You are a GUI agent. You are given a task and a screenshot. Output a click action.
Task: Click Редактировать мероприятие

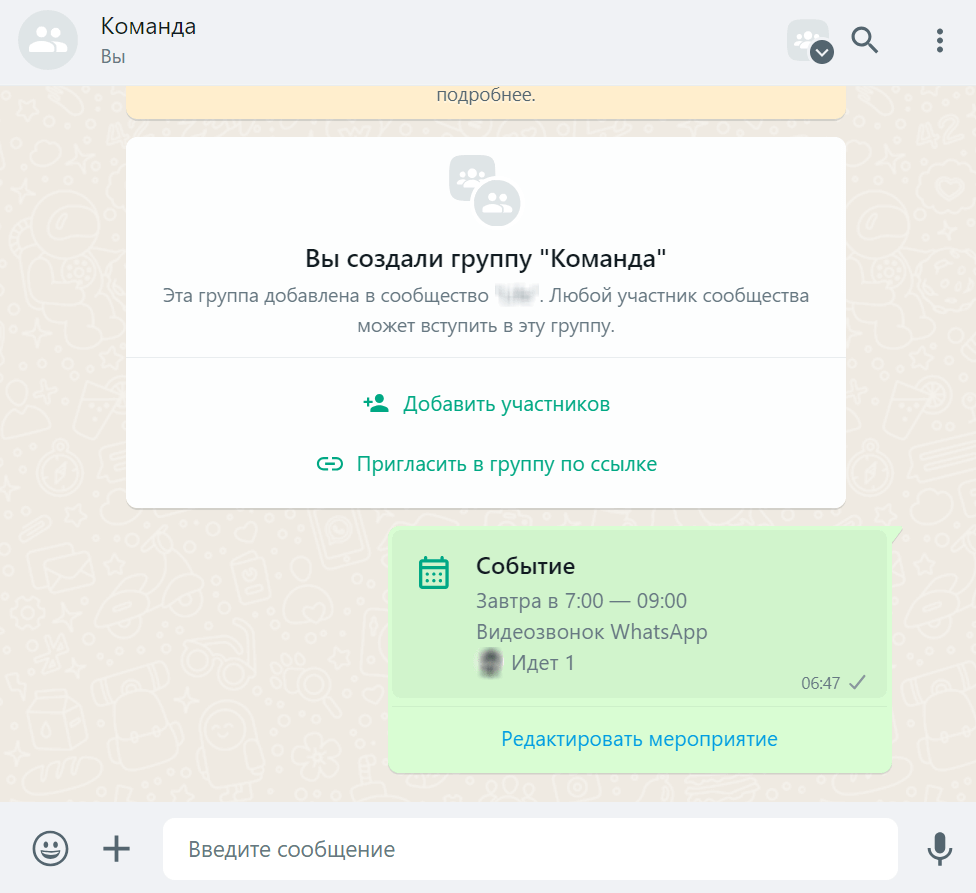[639, 739]
